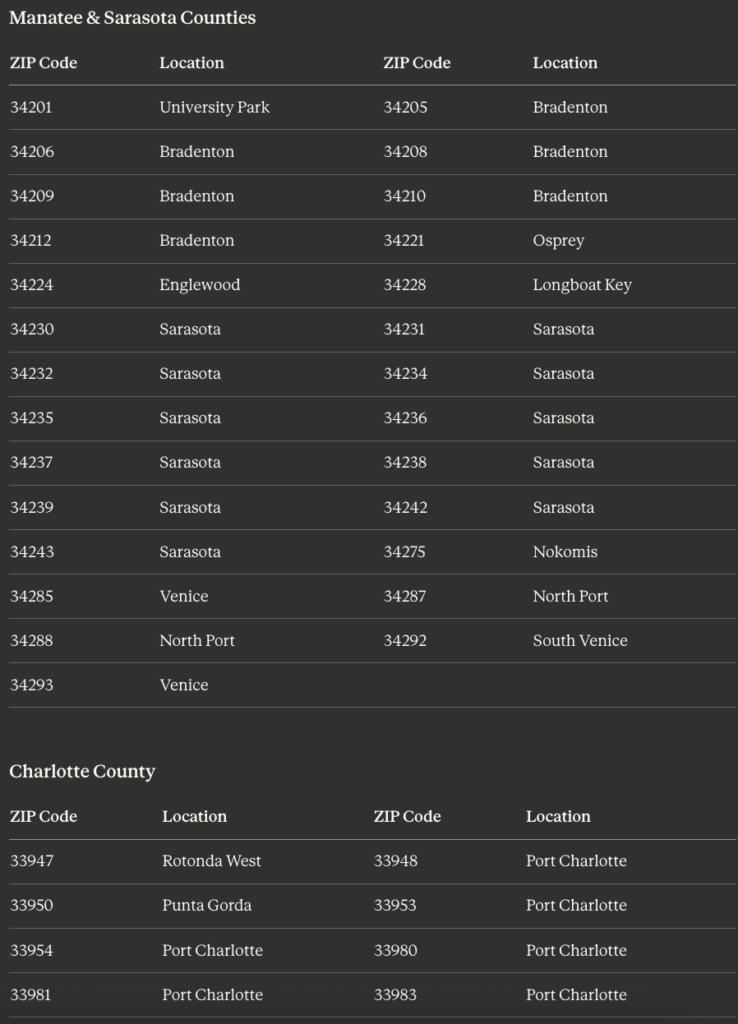738x1024 pixels.
Task: Select ZIP code 33980 cell
Action: (395, 950)
